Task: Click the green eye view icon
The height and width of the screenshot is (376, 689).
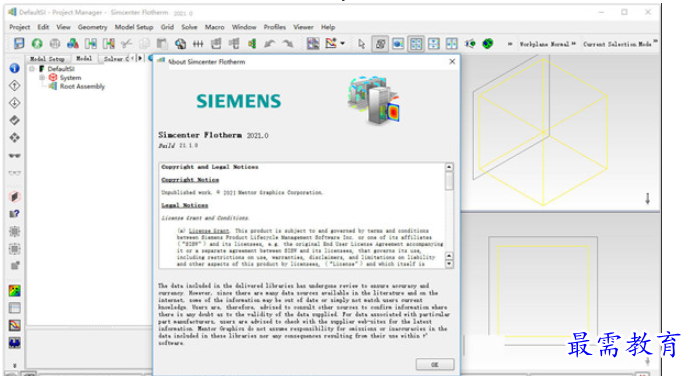Action: click(x=470, y=44)
